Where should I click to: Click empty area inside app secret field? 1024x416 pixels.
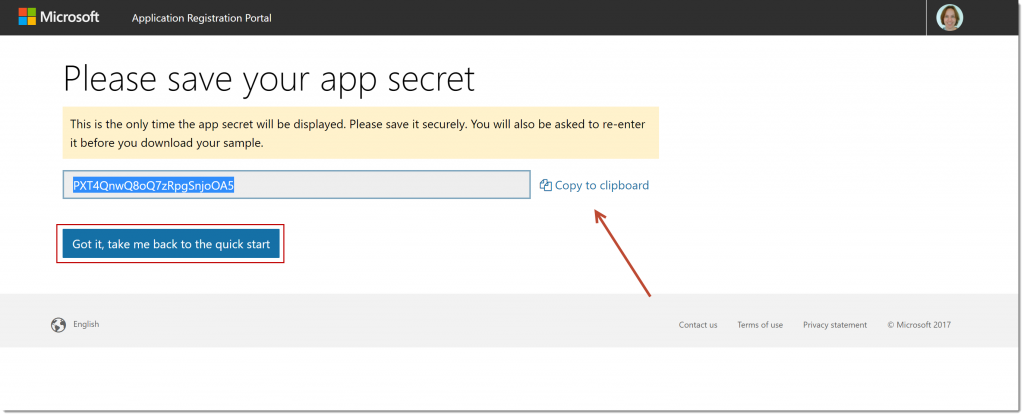[x=400, y=185]
